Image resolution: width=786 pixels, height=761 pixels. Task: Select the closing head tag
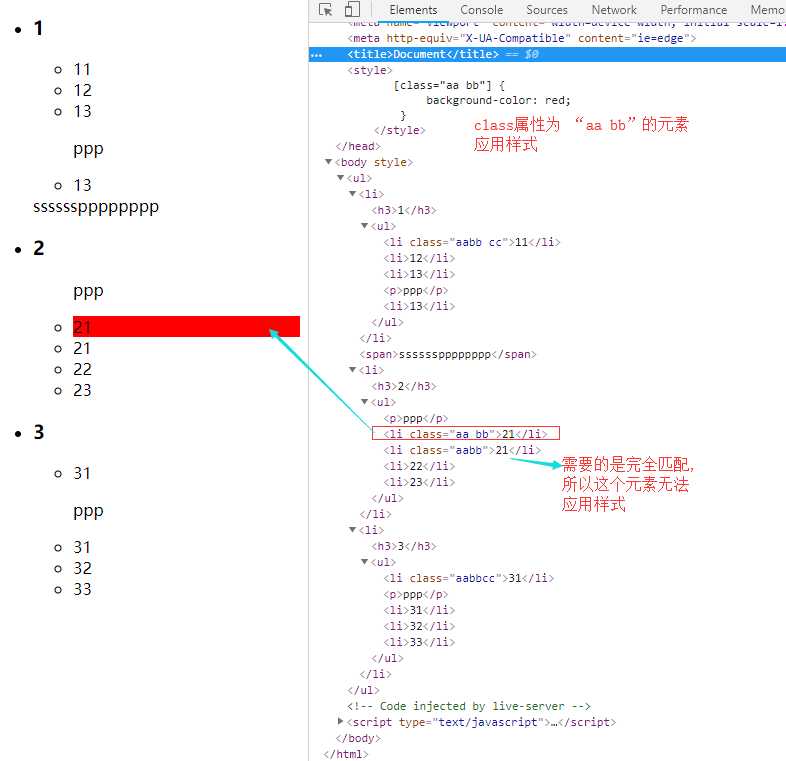(358, 146)
